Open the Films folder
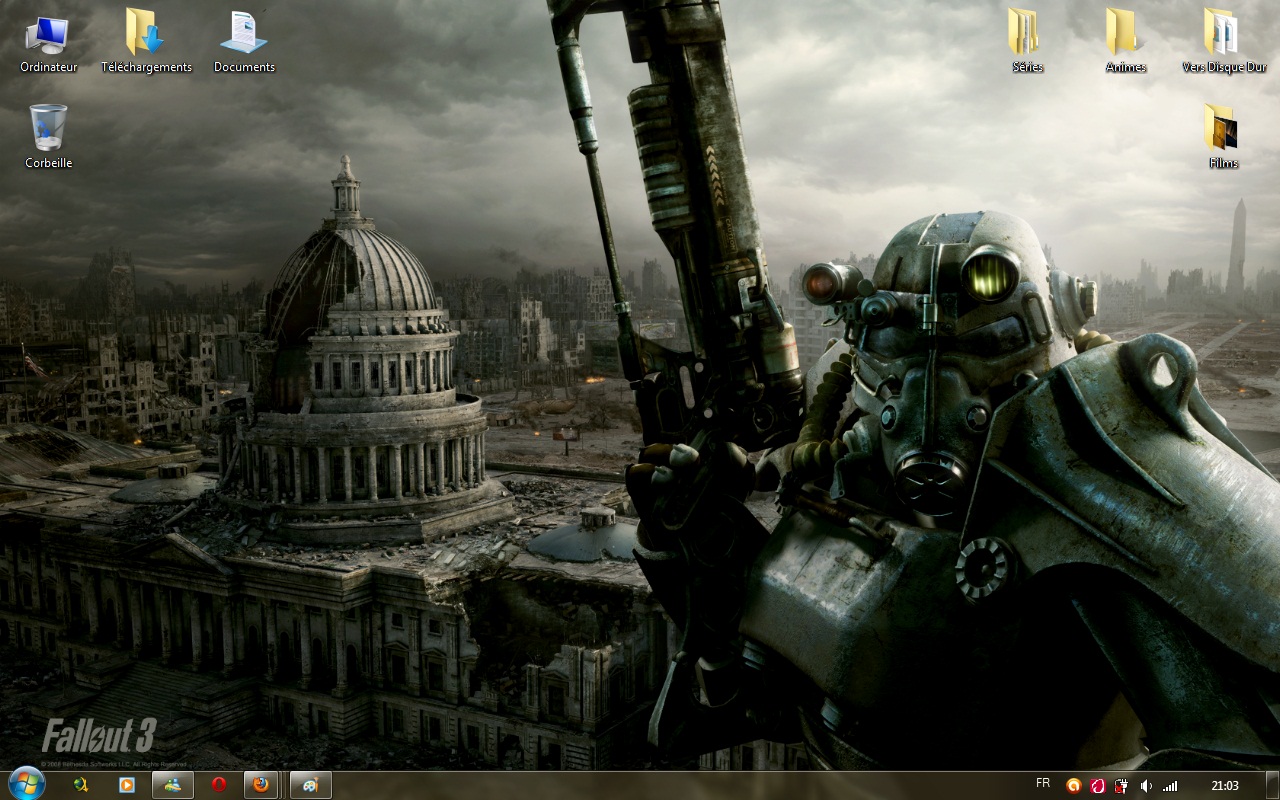Screen dimensions: 1280x800 pyautogui.click(x=1223, y=137)
